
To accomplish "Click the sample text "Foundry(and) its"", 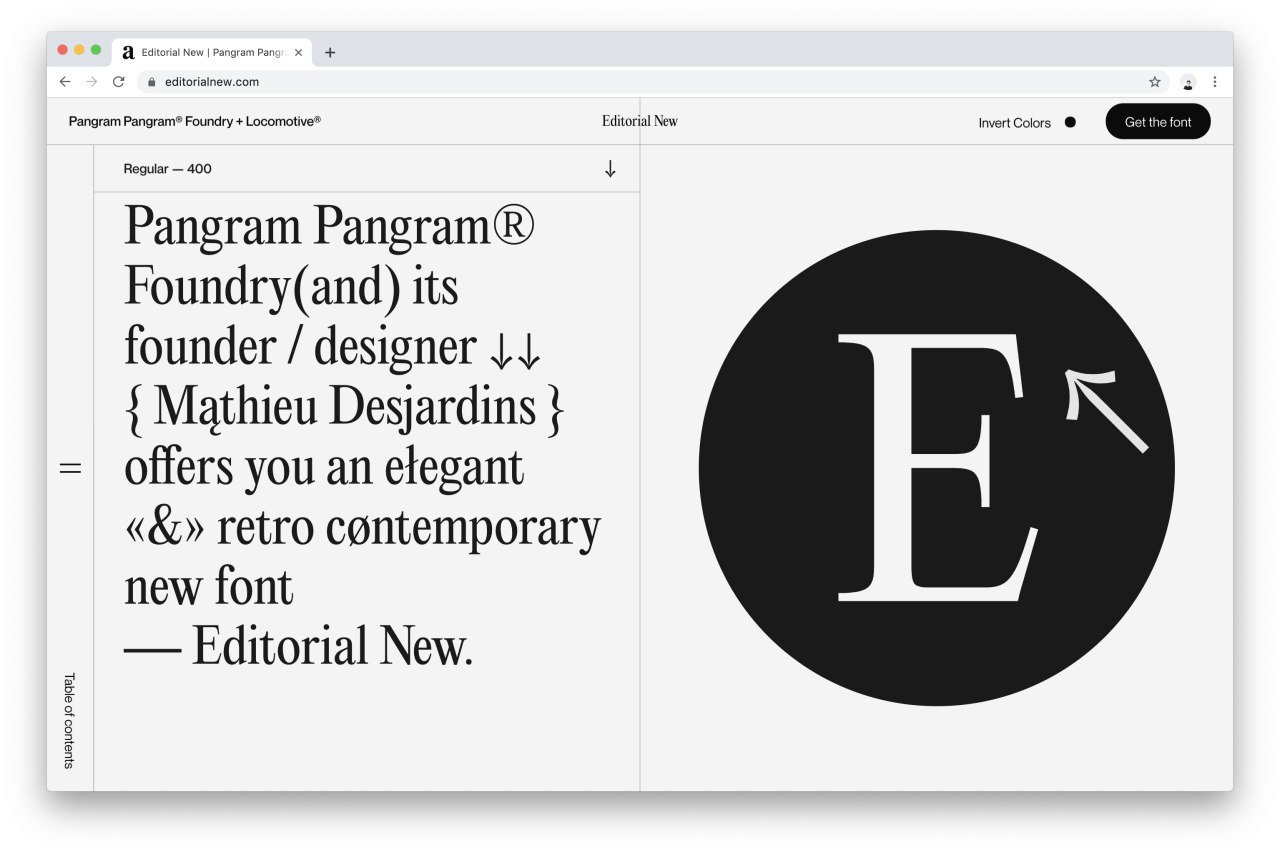I will [291, 288].
